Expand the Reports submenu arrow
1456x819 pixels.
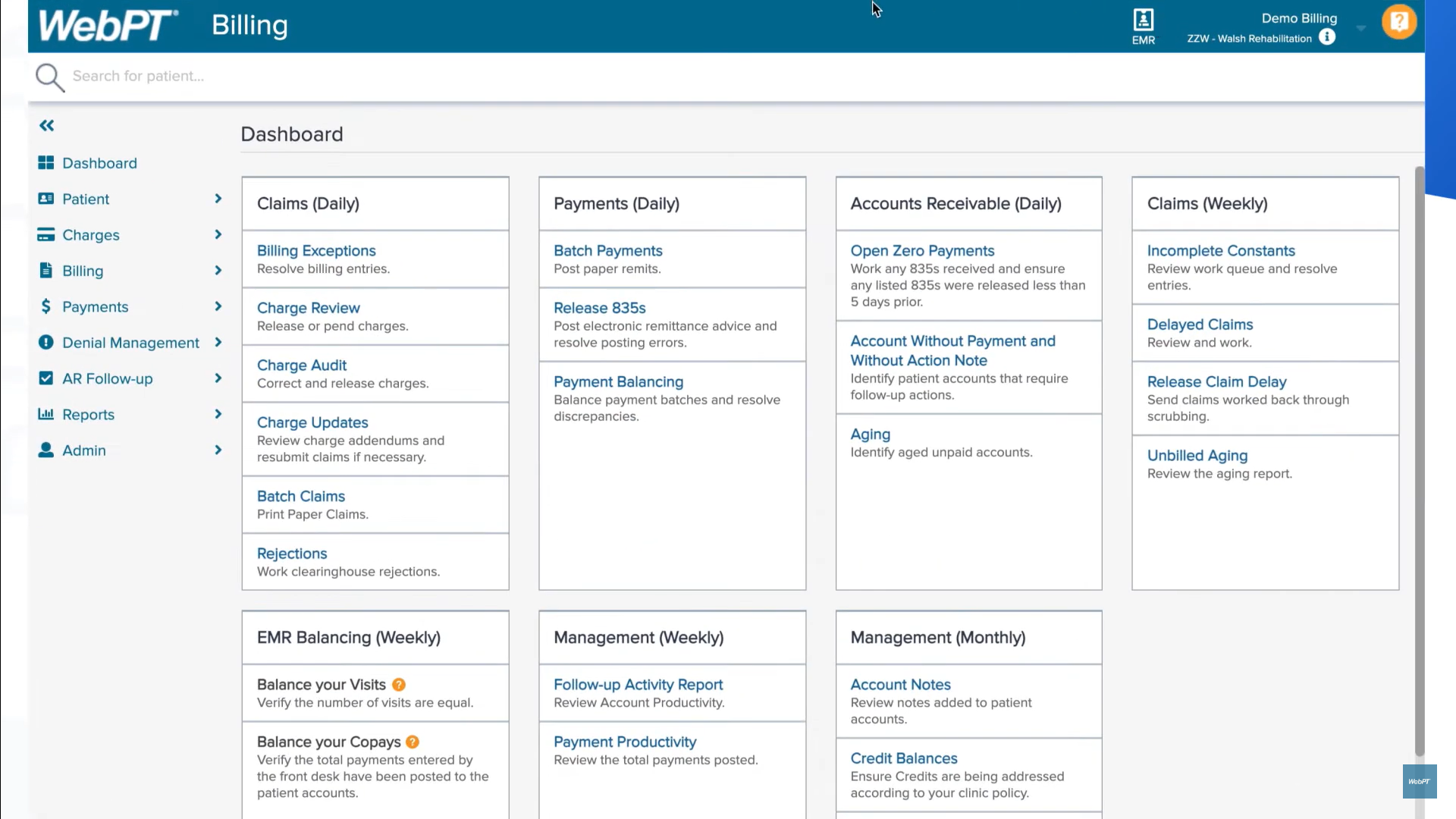pyautogui.click(x=218, y=414)
